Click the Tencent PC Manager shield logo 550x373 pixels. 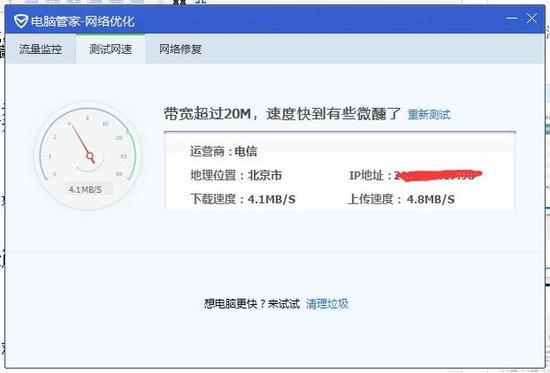pyautogui.click(x=21, y=21)
